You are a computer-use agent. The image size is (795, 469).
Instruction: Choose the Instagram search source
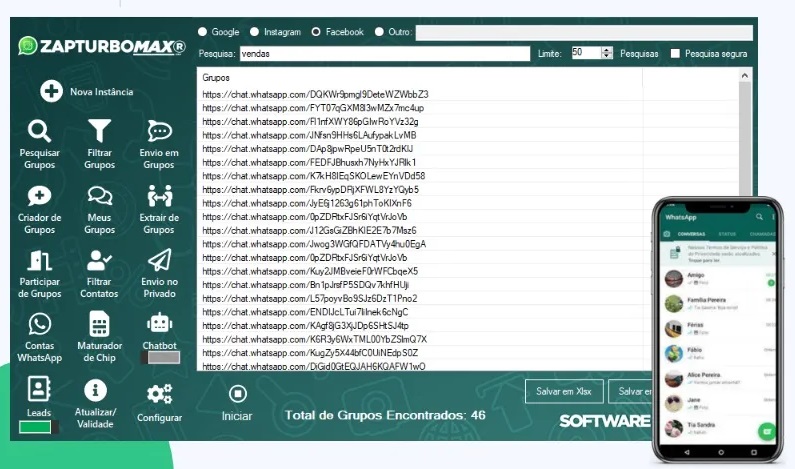click(x=254, y=32)
